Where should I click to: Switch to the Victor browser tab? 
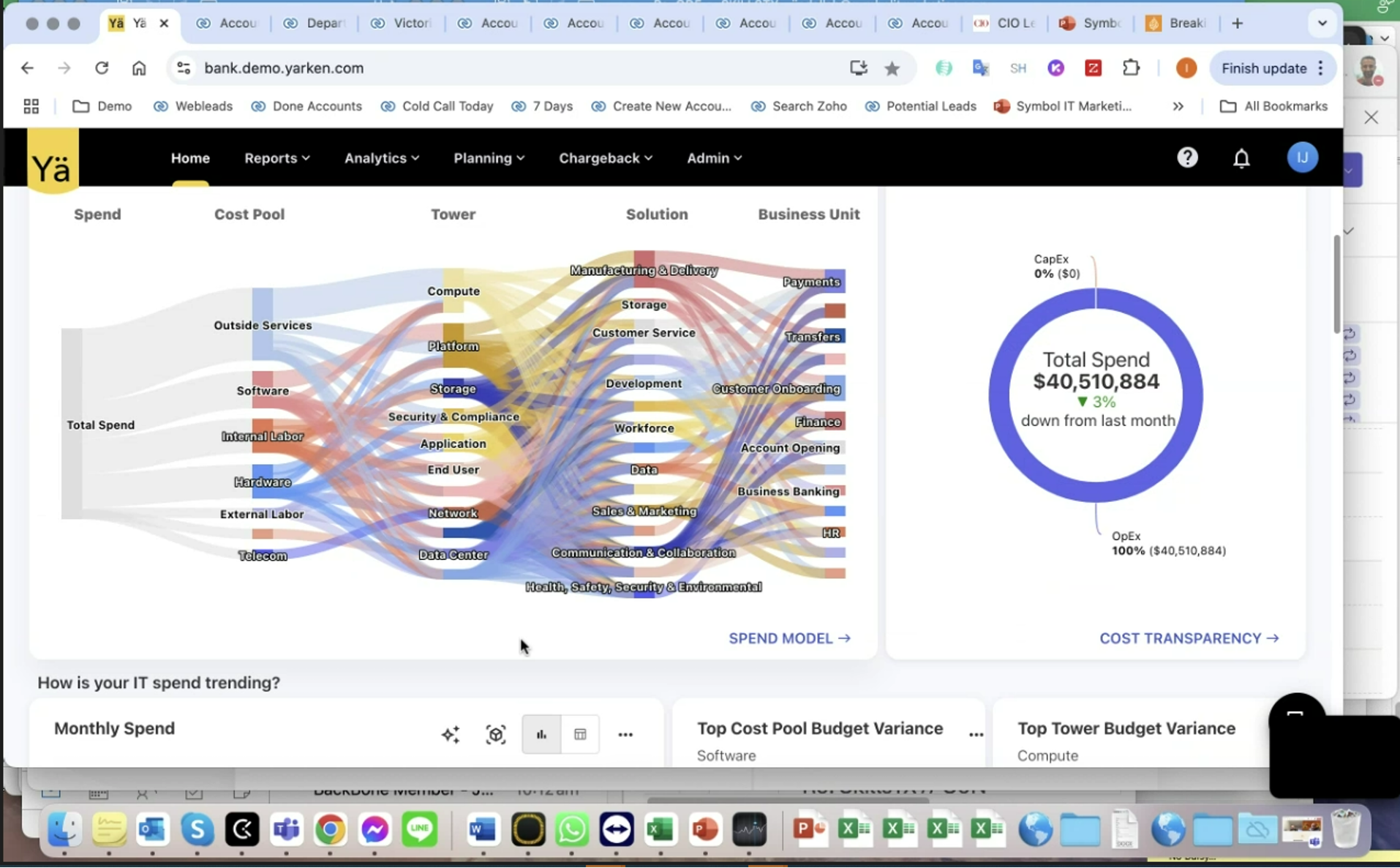click(x=401, y=23)
